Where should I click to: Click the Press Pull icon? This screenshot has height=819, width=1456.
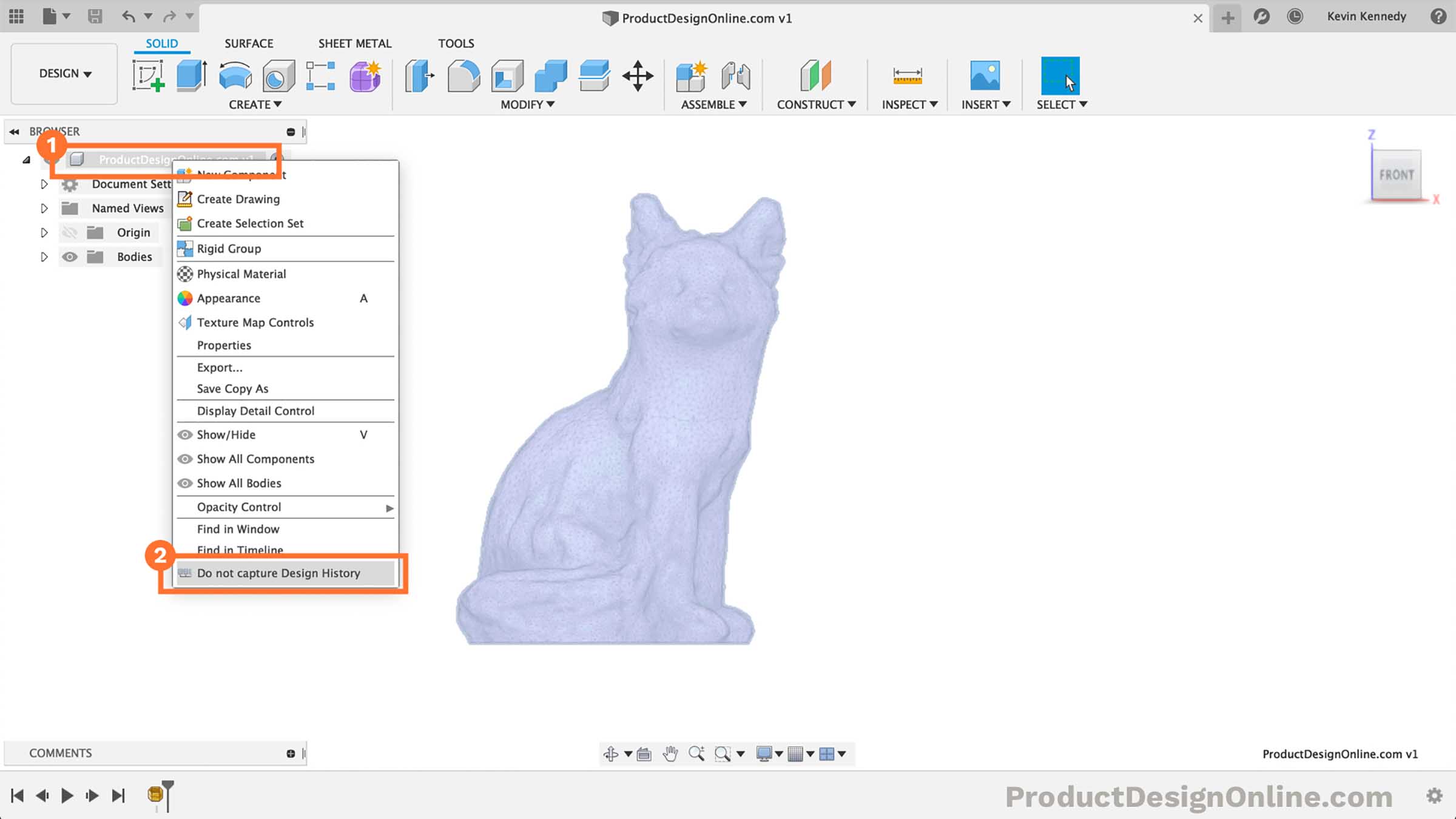[x=420, y=76]
